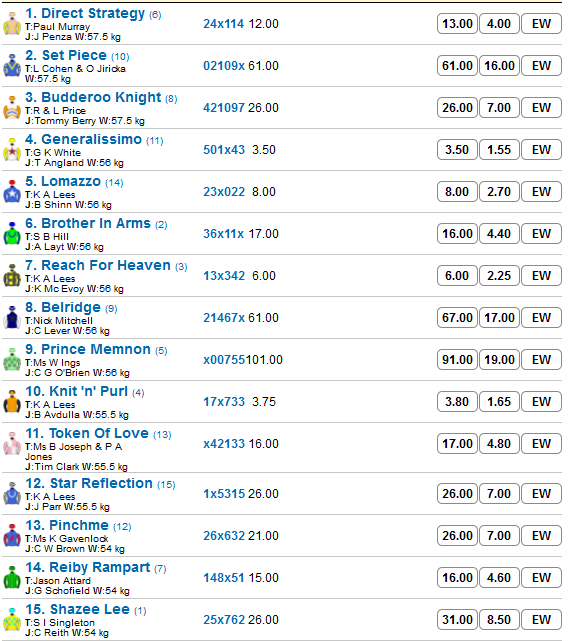View form 13x342 for Reach For Heaven
The width and height of the screenshot is (569, 641).
[x=224, y=276]
